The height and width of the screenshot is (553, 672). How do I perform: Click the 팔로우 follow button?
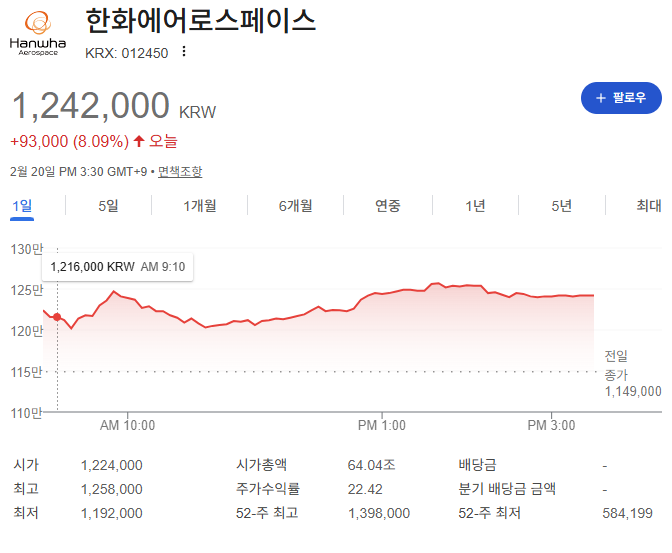[621, 98]
